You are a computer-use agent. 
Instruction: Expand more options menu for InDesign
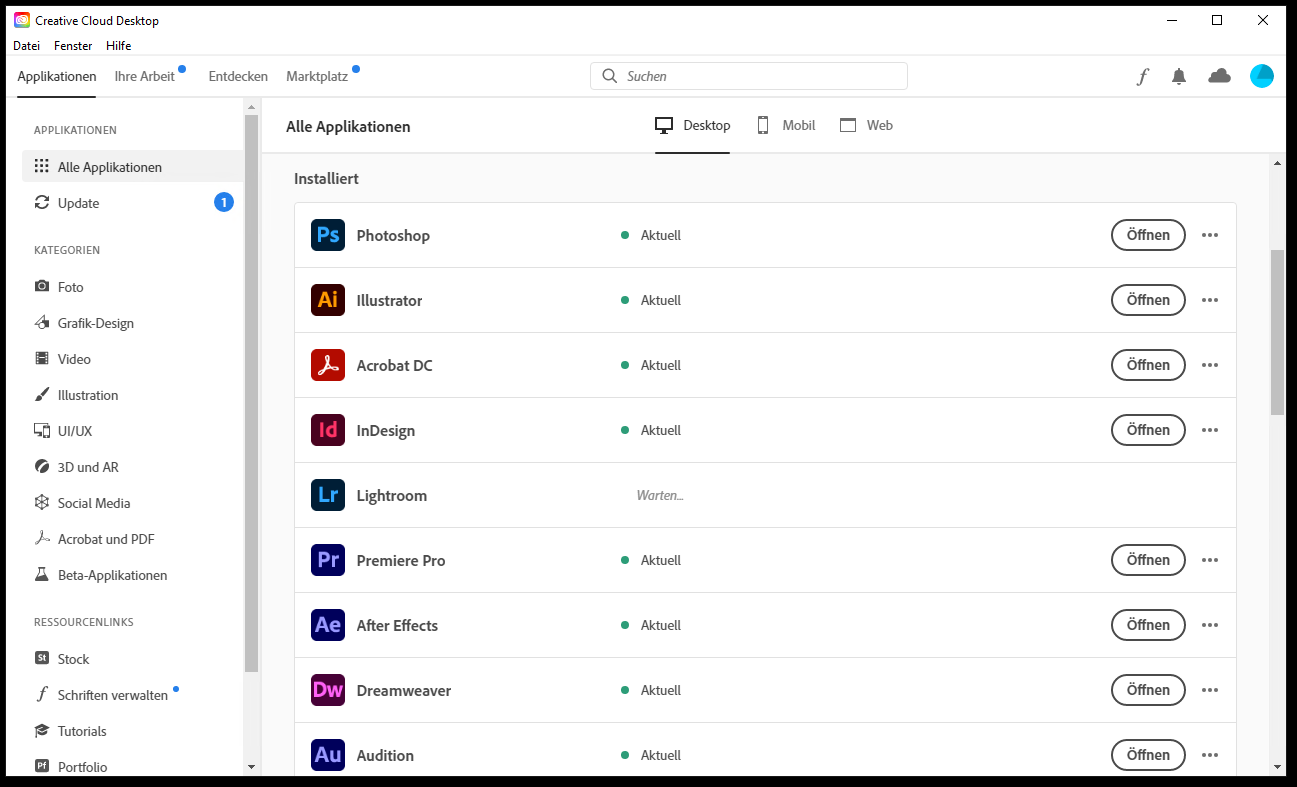[1210, 430]
